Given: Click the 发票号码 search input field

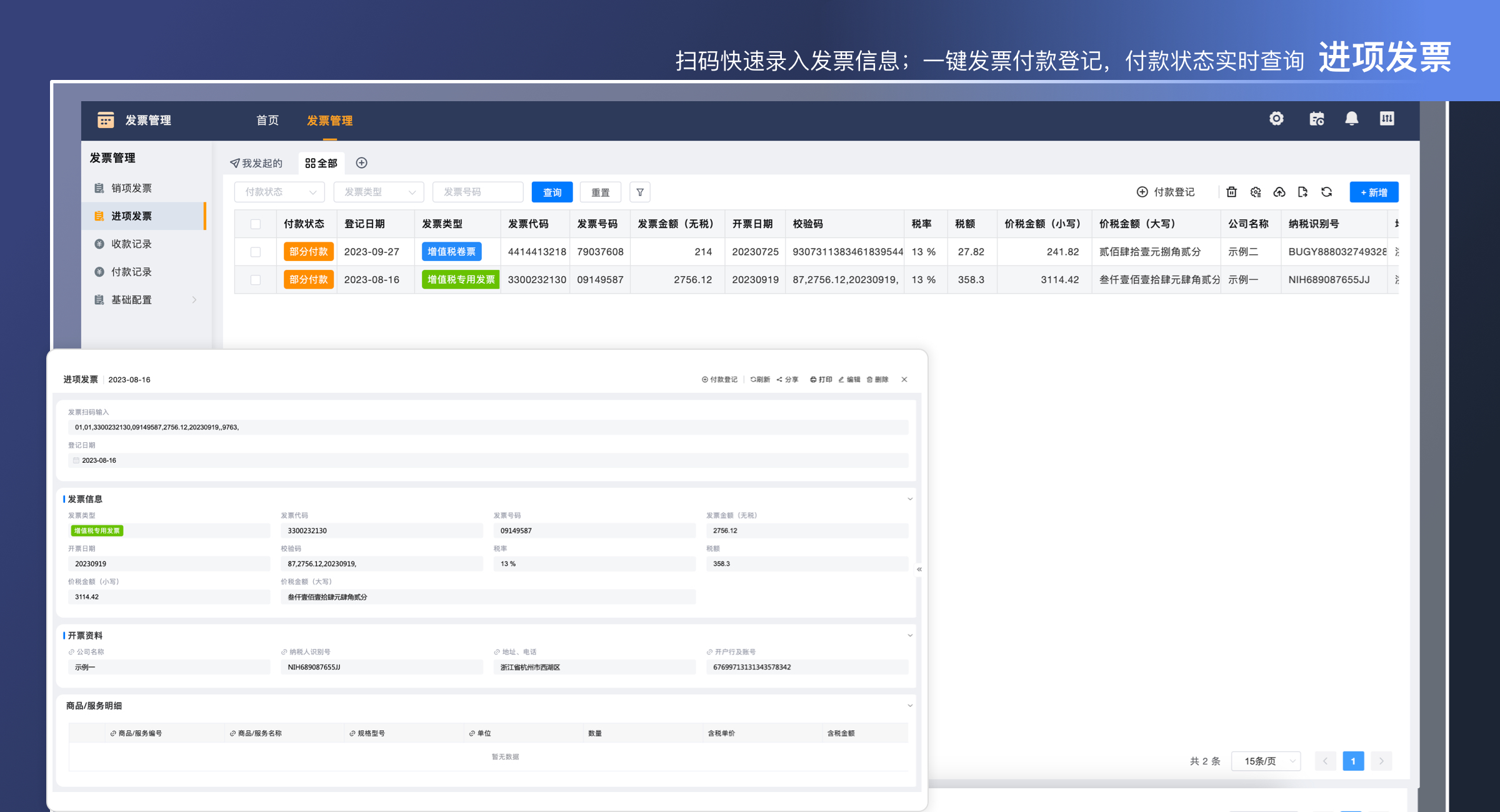Looking at the screenshot, I should click(x=478, y=192).
